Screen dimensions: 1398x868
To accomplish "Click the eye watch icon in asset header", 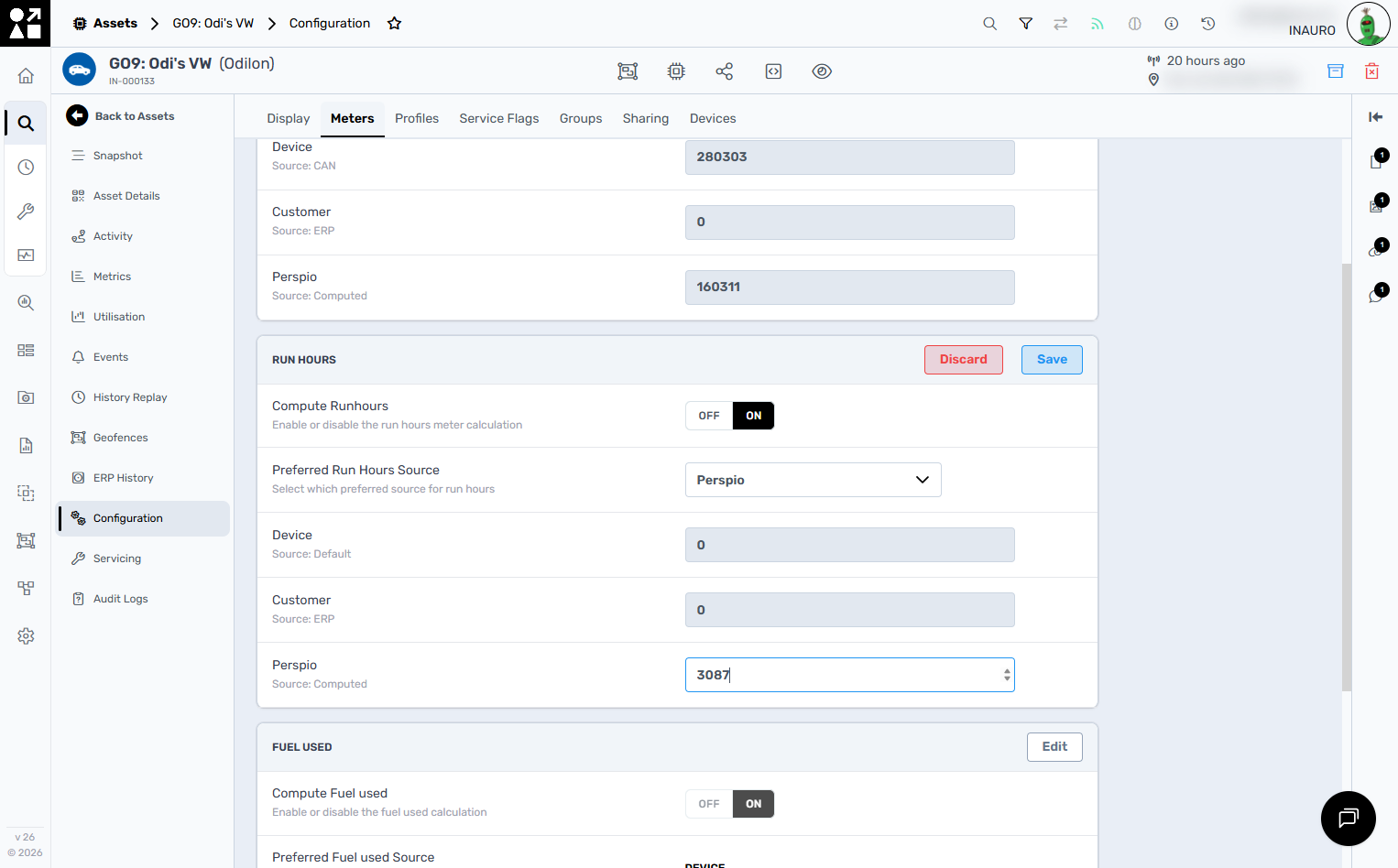I will (x=822, y=71).
